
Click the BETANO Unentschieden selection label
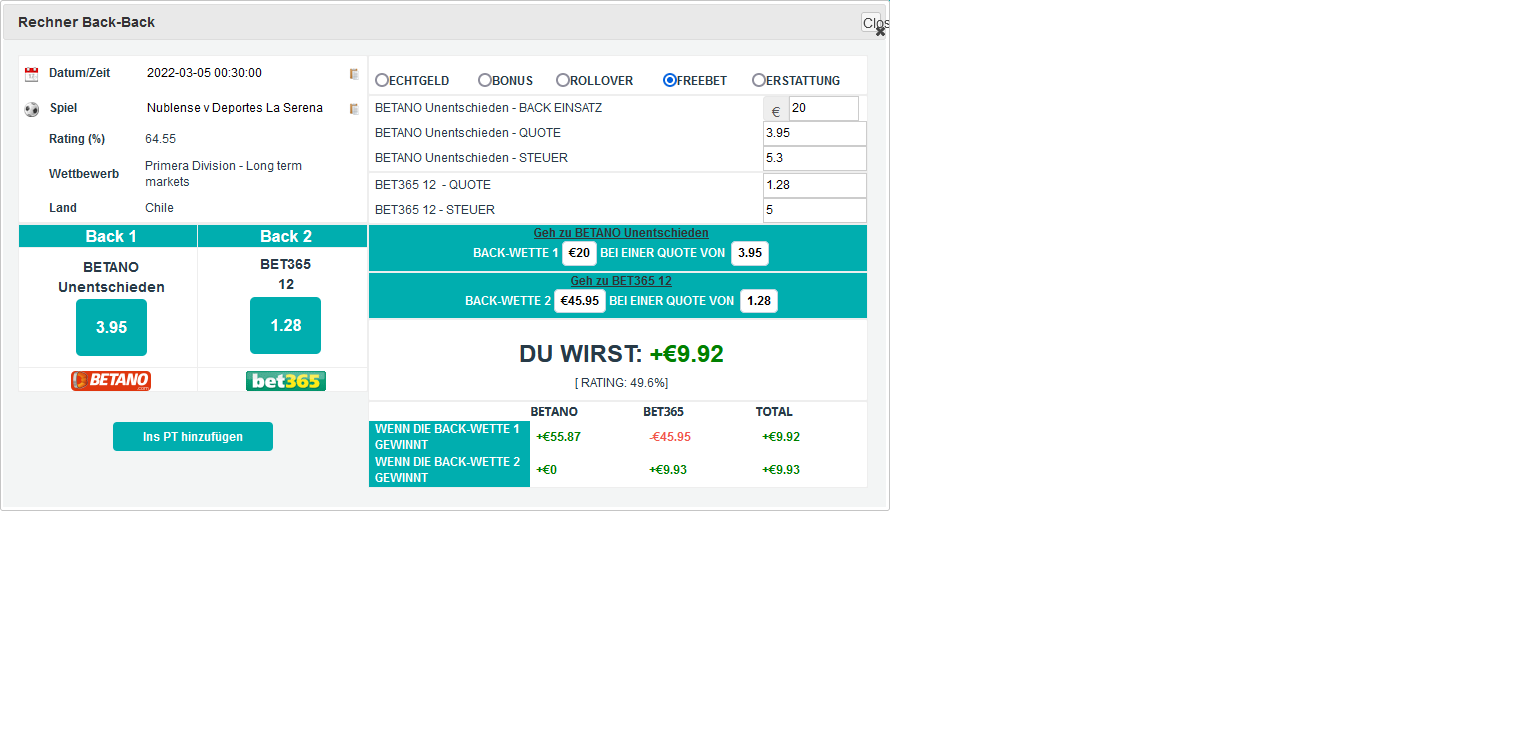(x=111, y=277)
